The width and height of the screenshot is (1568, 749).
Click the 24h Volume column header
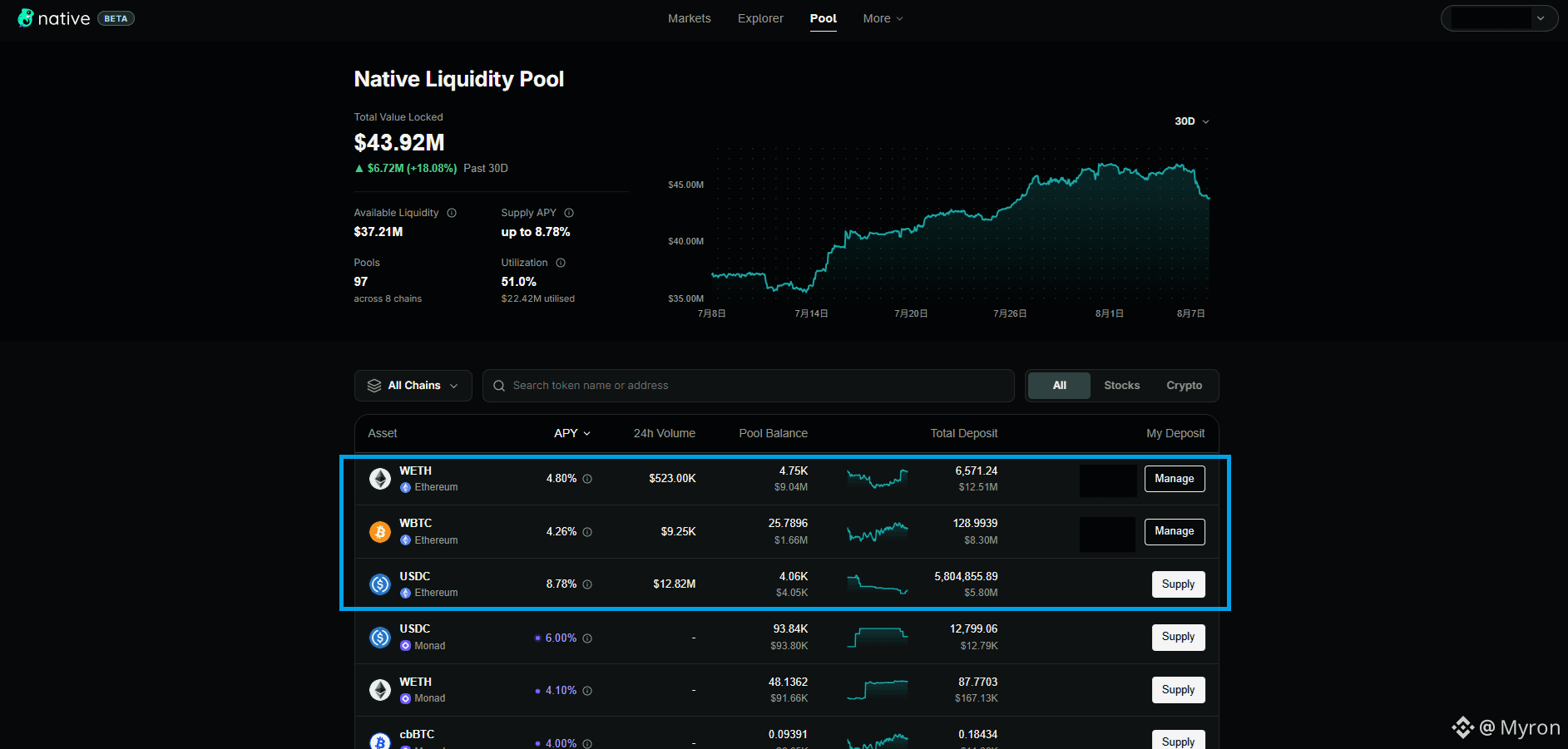(664, 433)
